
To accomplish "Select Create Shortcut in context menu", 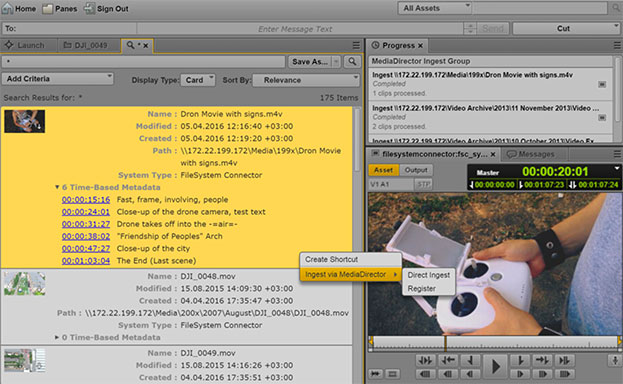I will tap(350, 260).
